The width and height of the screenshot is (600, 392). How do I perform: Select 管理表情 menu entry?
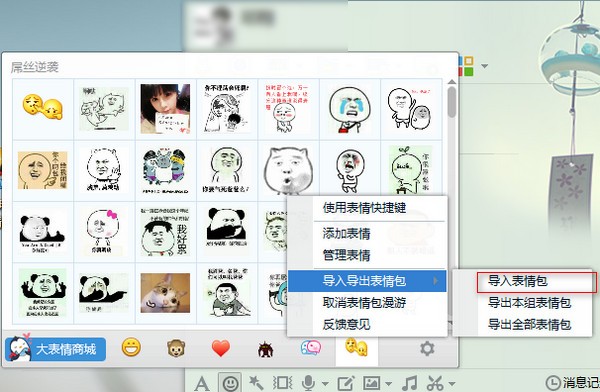346,255
